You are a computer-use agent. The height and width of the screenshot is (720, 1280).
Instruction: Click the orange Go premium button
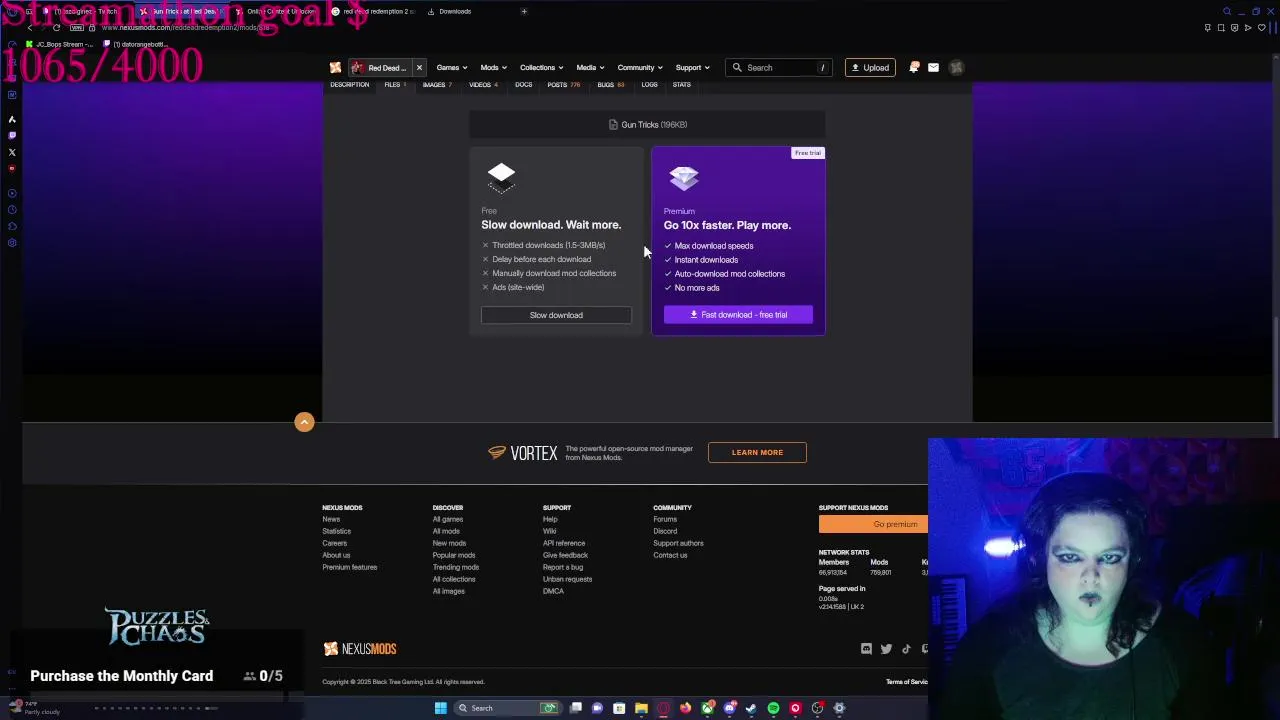pos(873,524)
